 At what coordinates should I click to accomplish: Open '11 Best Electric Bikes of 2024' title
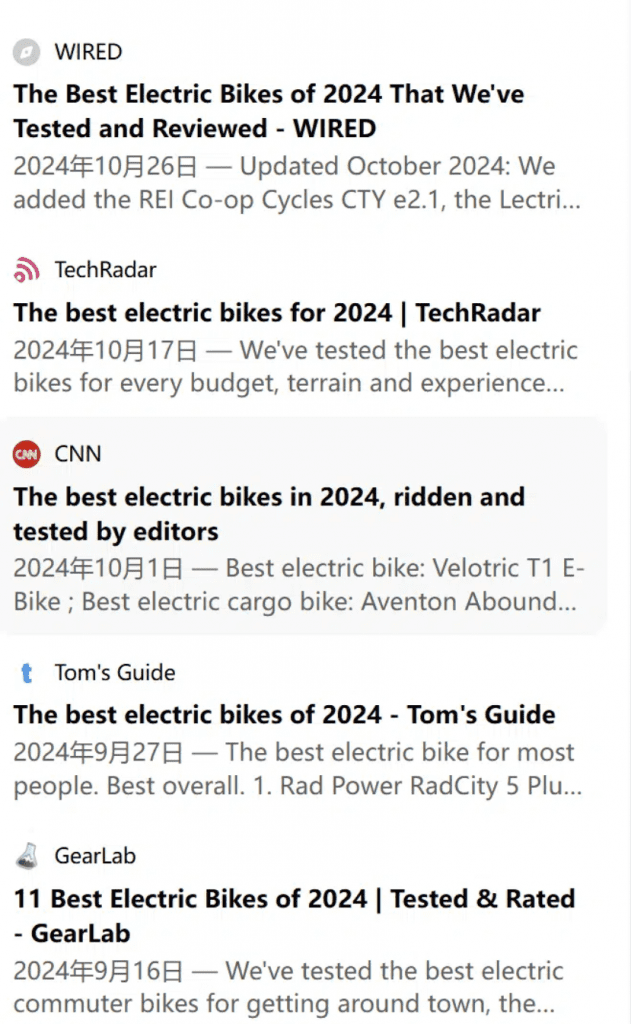click(293, 916)
